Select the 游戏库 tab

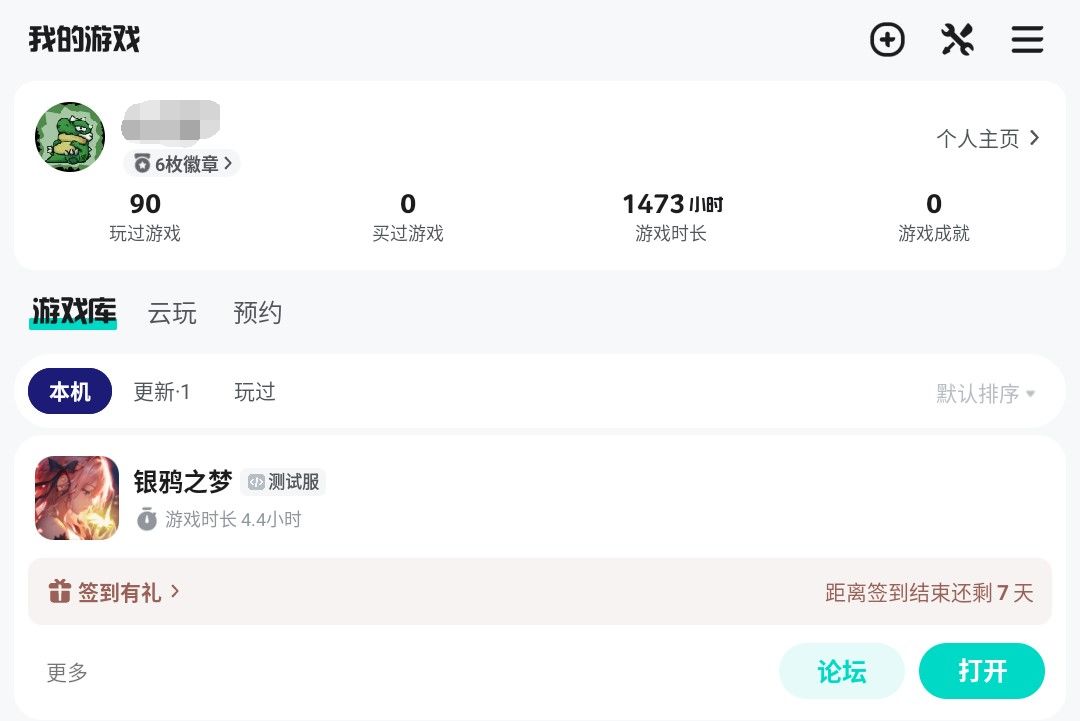(73, 313)
